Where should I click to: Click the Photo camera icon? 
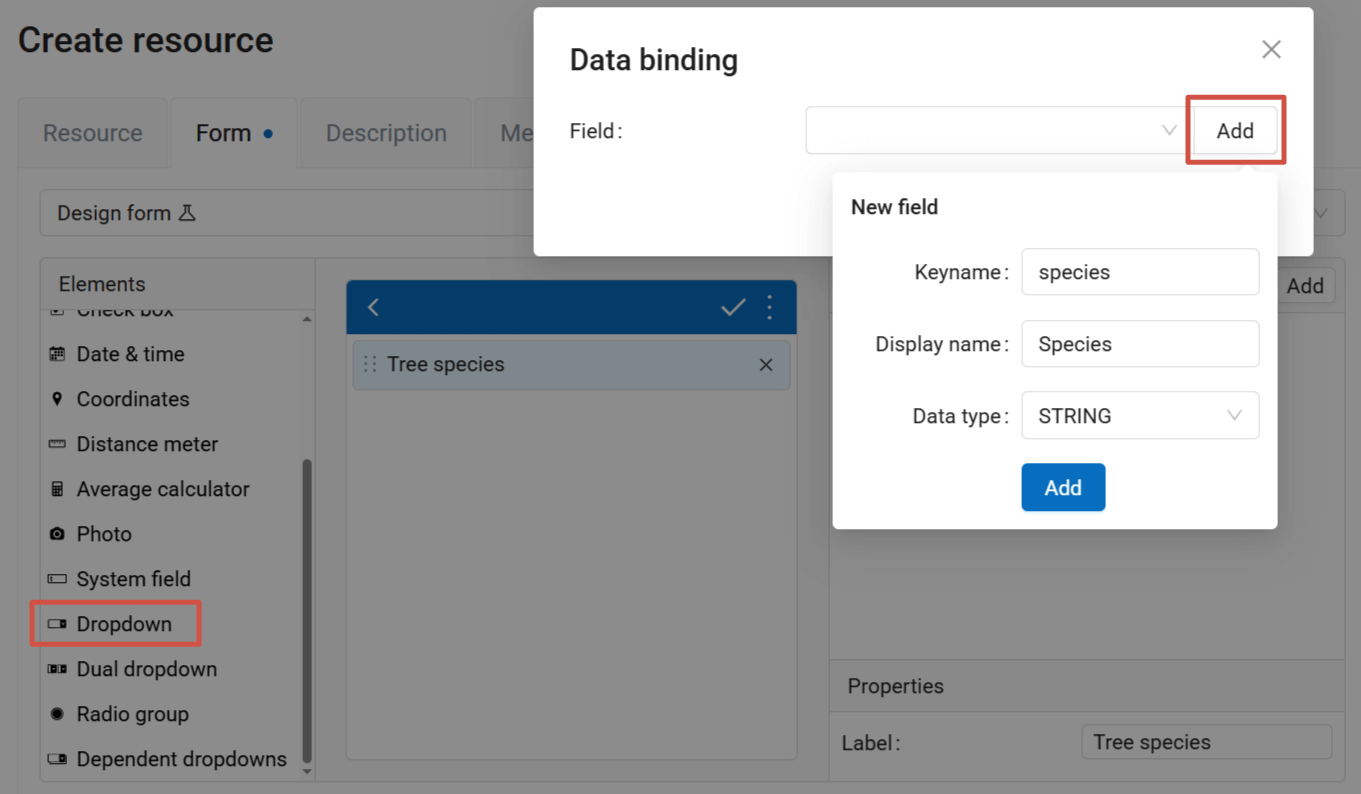(57, 534)
